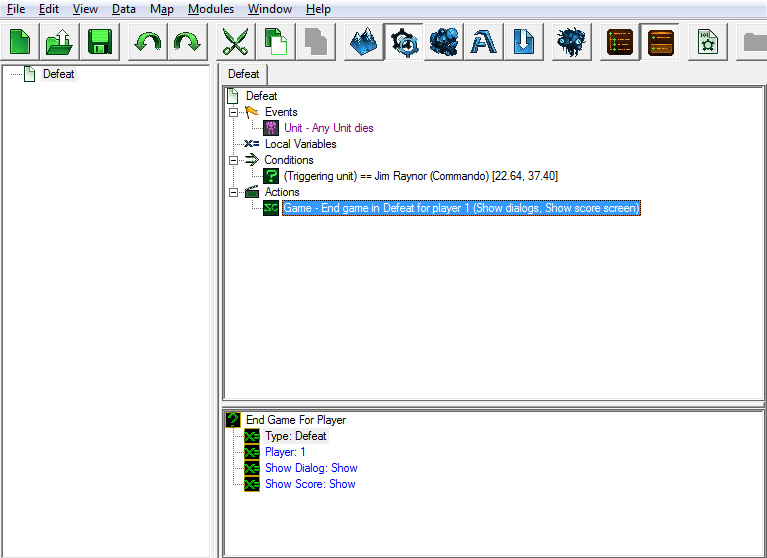Viewport: 767px width, 558px height.
Task: Click the New document toolbar icon
Action: 20,42
